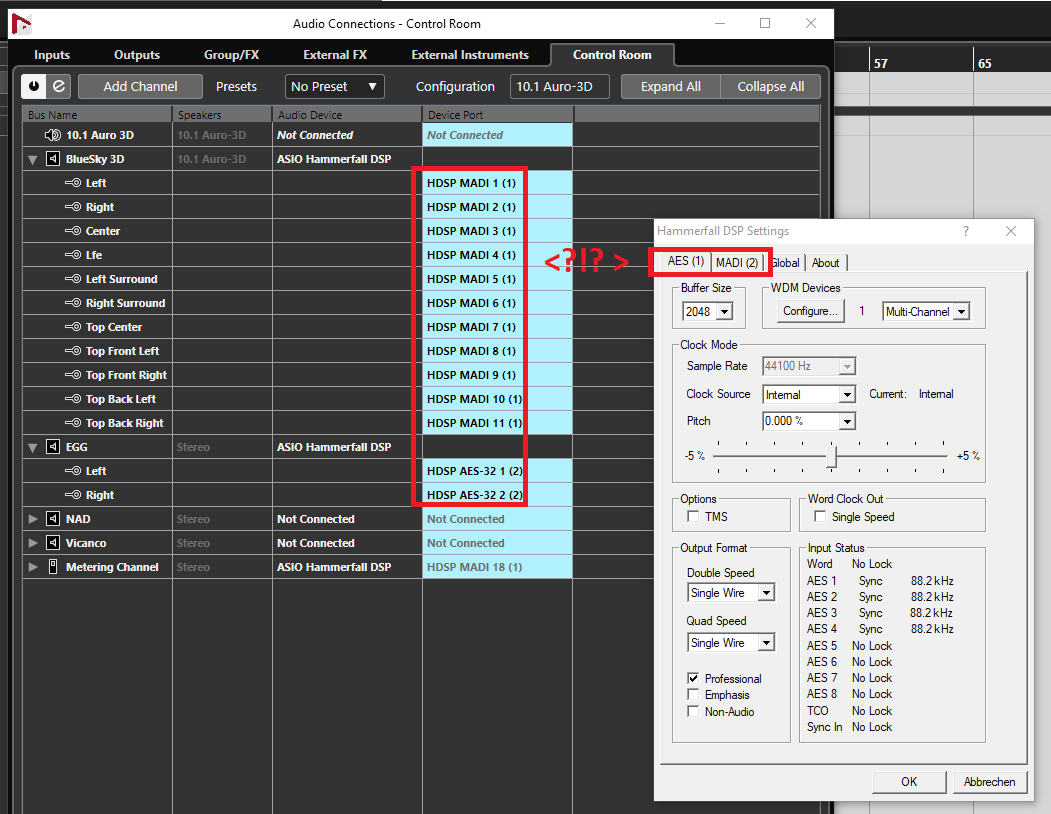The height and width of the screenshot is (814, 1051).
Task: Click the HDSP MADI 1 (1) device port
Action: [497, 183]
